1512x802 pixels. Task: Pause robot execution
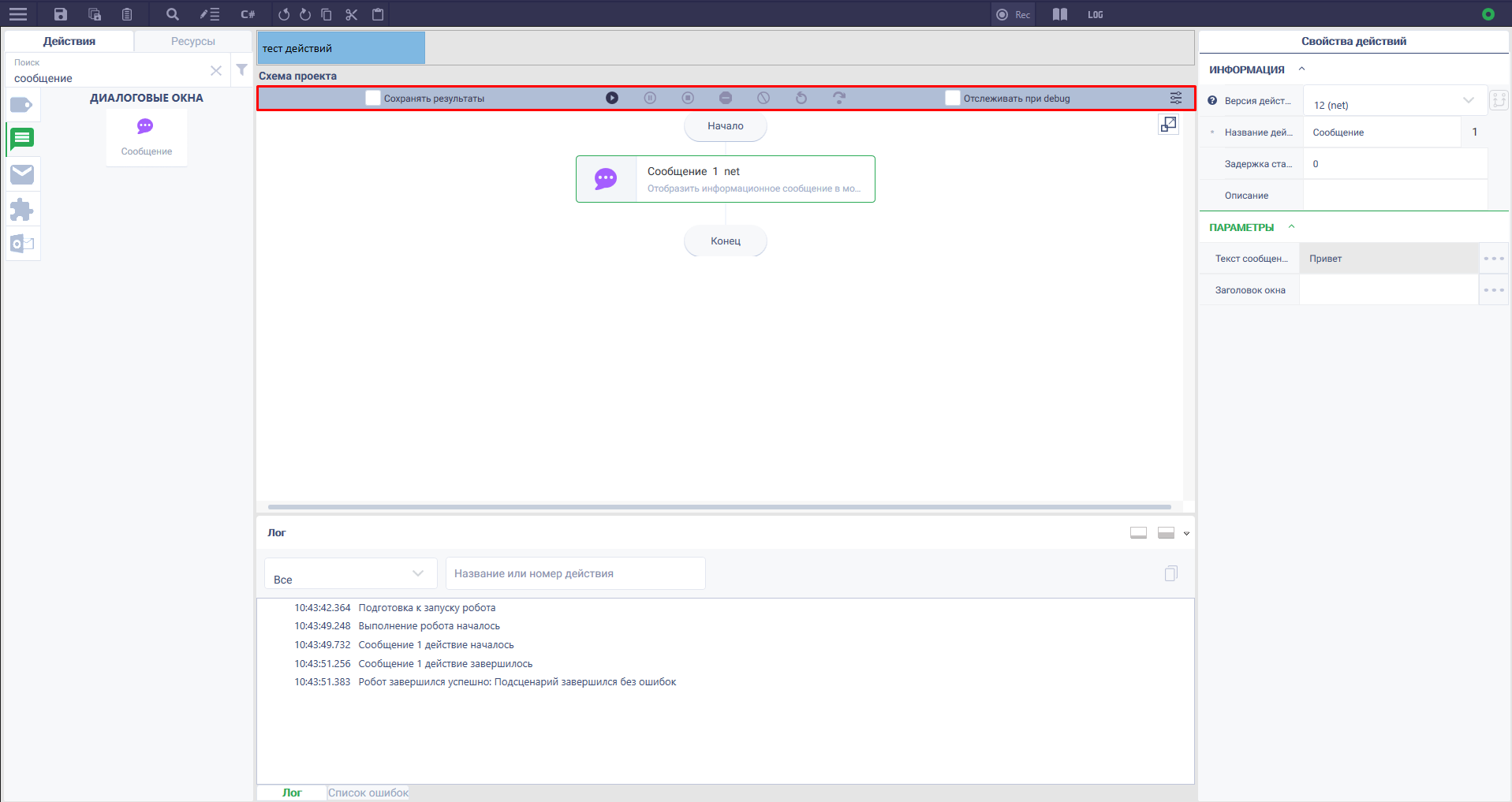click(x=650, y=98)
